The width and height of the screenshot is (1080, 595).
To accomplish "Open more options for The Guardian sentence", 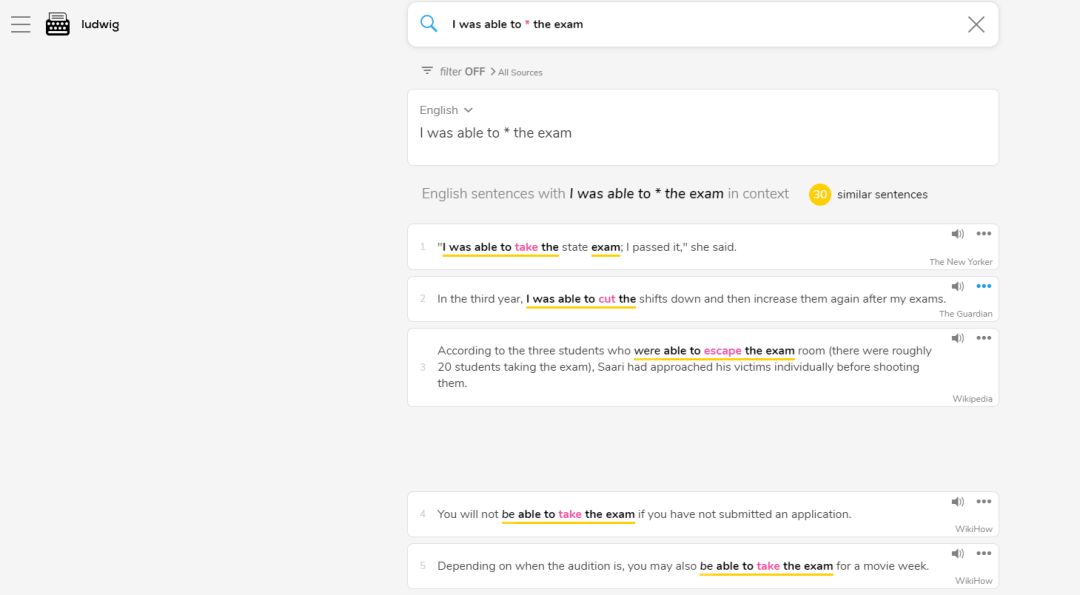I will click(x=984, y=286).
